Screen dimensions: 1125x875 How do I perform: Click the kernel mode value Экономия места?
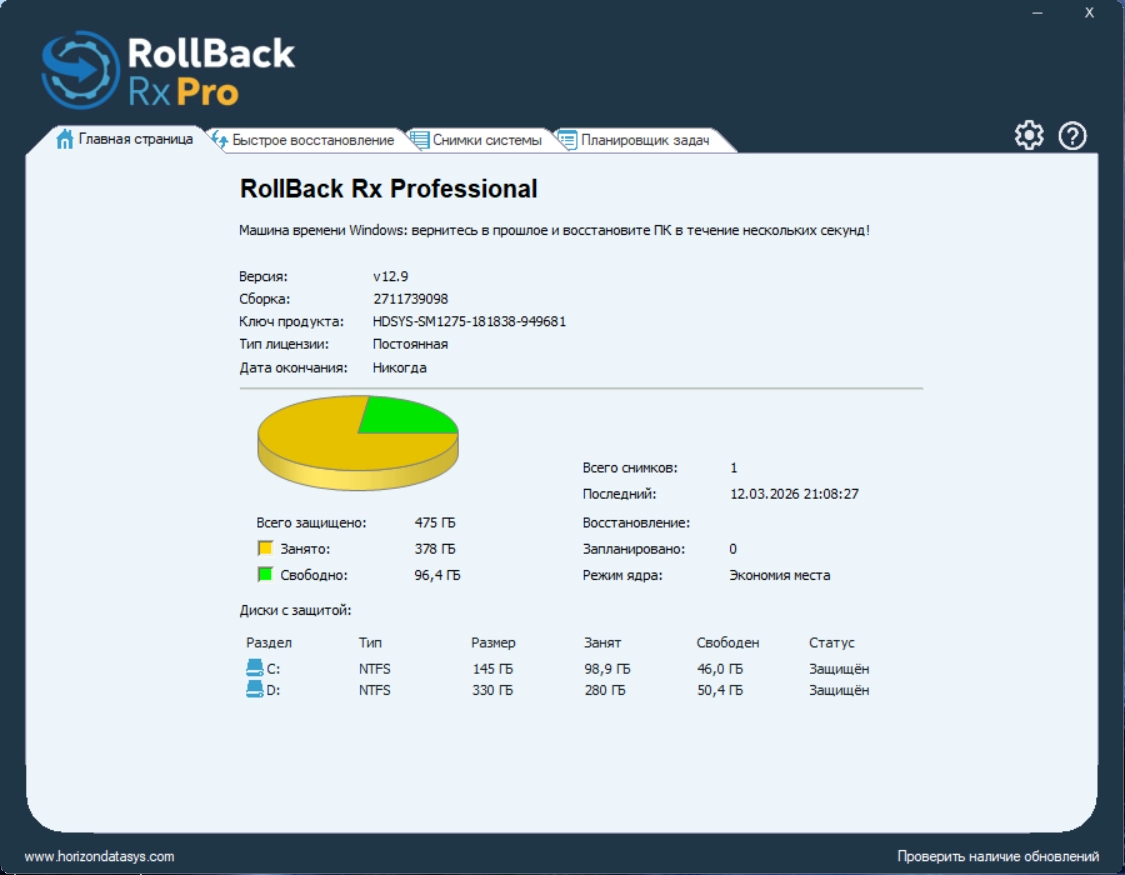click(x=780, y=574)
